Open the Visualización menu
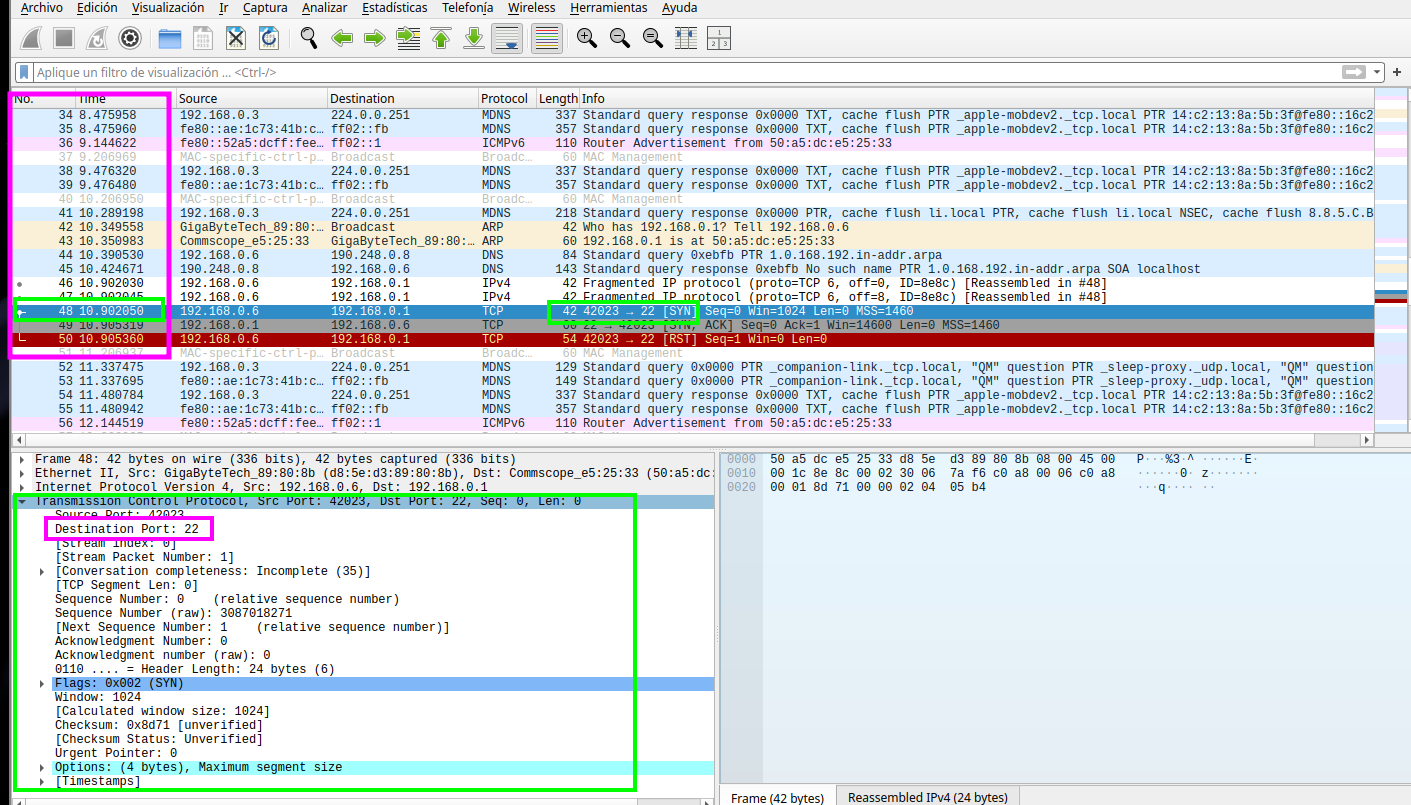This screenshot has height=805, width=1411. click(168, 8)
